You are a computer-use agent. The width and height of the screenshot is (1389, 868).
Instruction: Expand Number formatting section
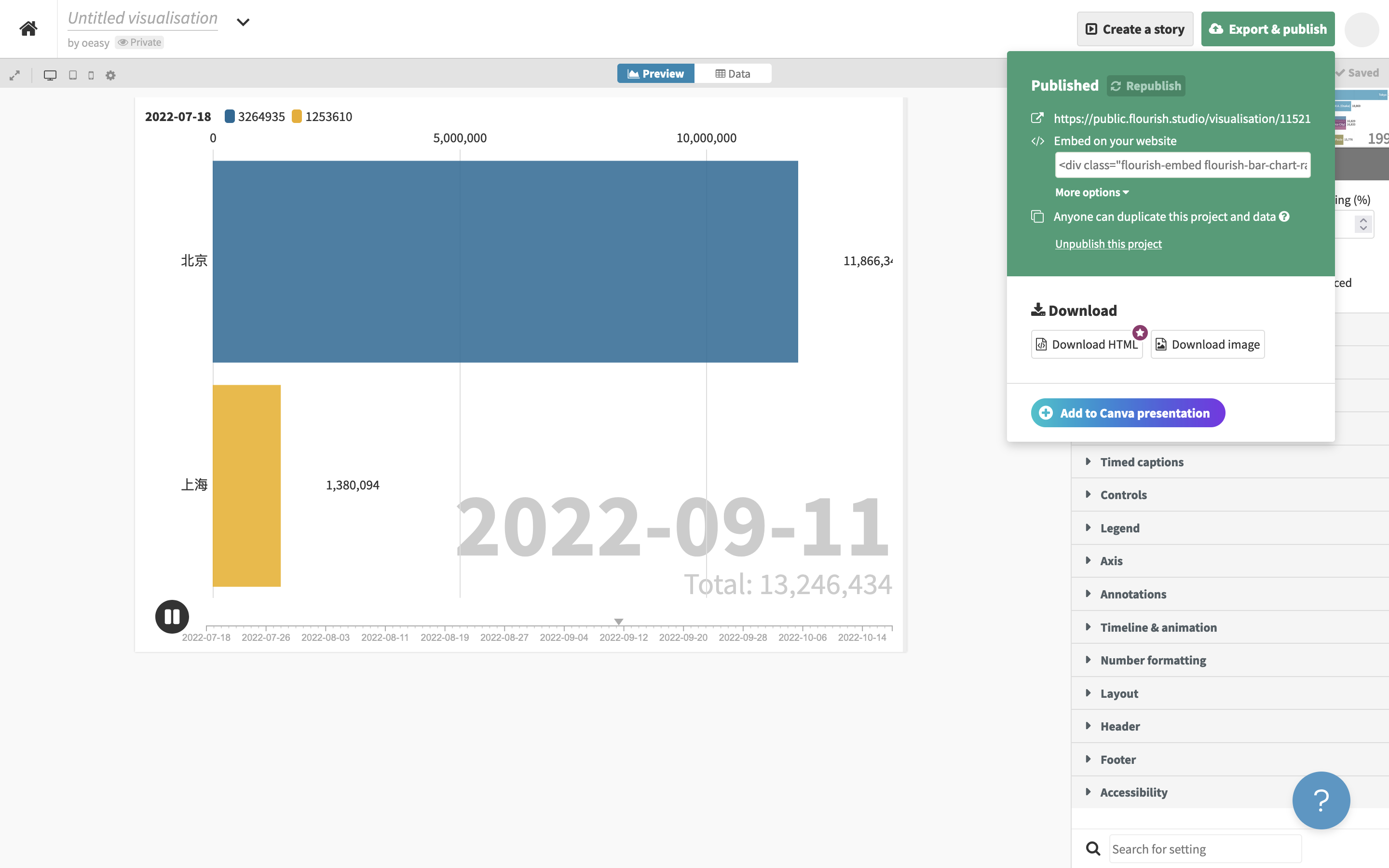(1229, 660)
